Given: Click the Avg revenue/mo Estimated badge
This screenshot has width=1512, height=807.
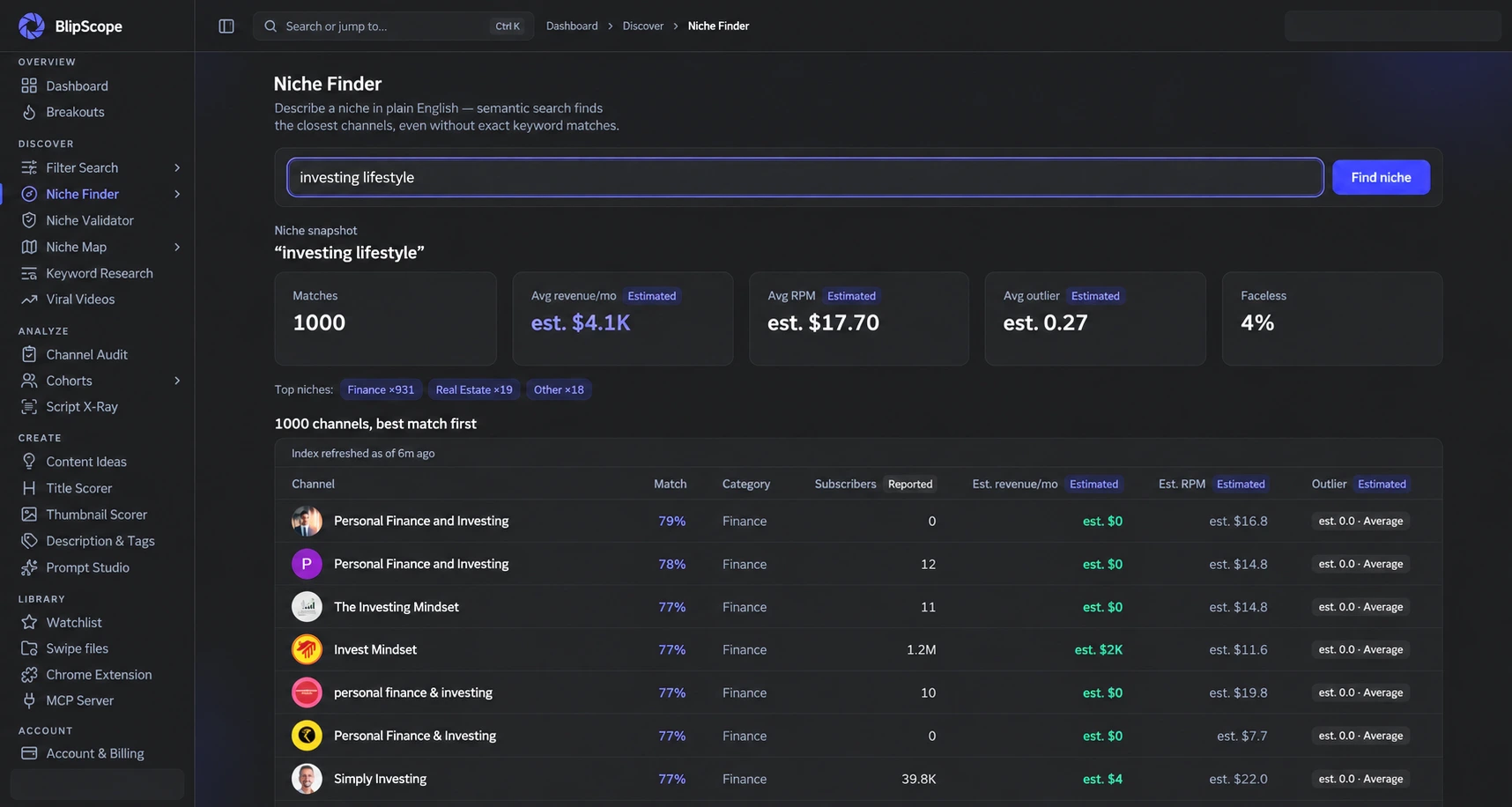Looking at the screenshot, I should point(652,296).
